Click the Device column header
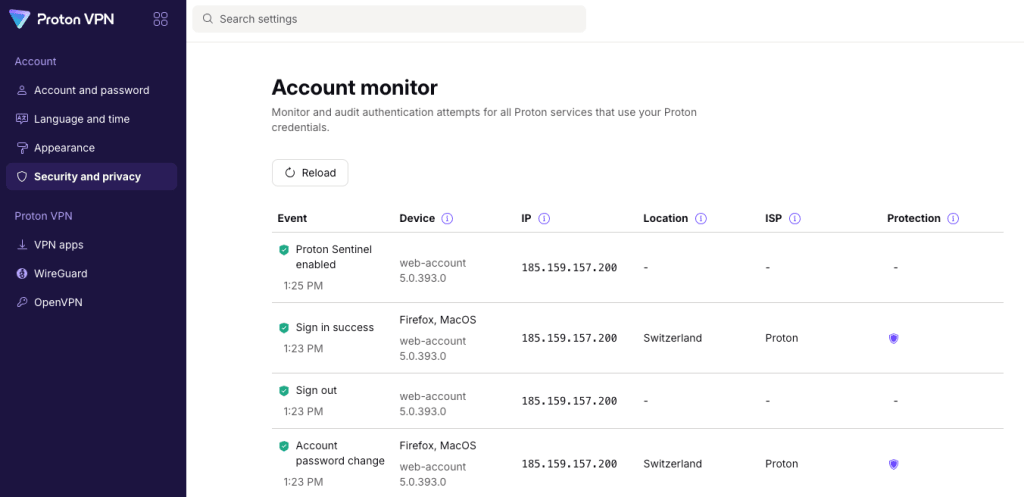Screen dimensions: 1024x497 (417, 218)
